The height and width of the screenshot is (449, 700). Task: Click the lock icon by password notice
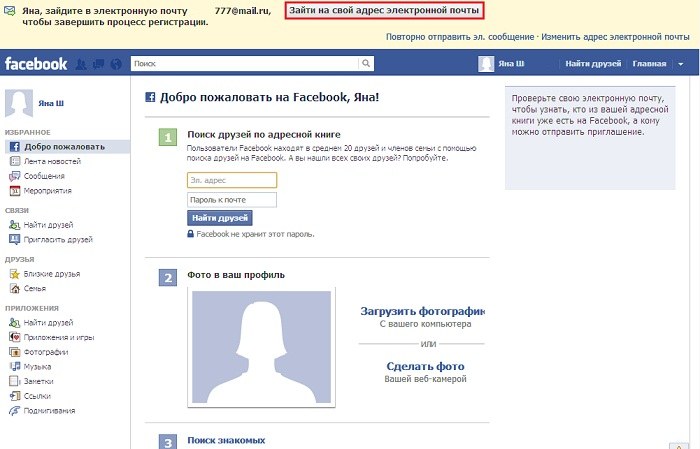pyautogui.click(x=191, y=234)
